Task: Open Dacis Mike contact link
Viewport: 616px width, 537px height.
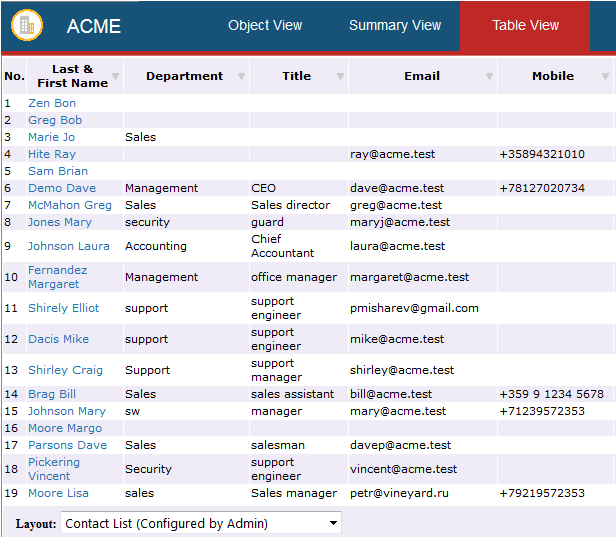Action: [x=59, y=339]
